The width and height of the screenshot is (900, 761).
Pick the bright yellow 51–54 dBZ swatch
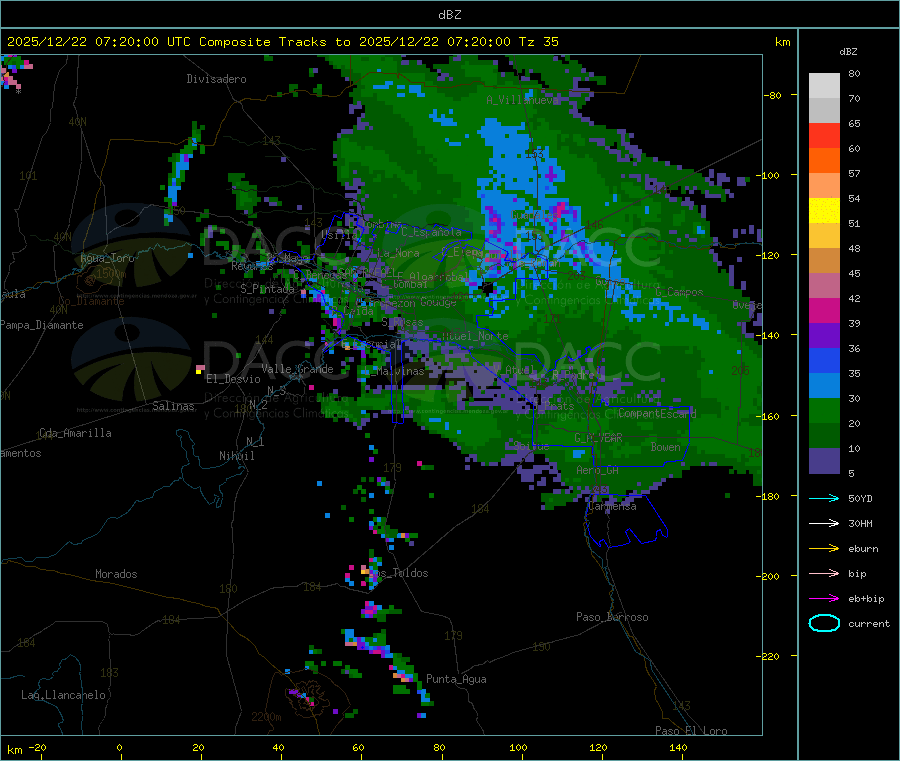click(x=824, y=211)
